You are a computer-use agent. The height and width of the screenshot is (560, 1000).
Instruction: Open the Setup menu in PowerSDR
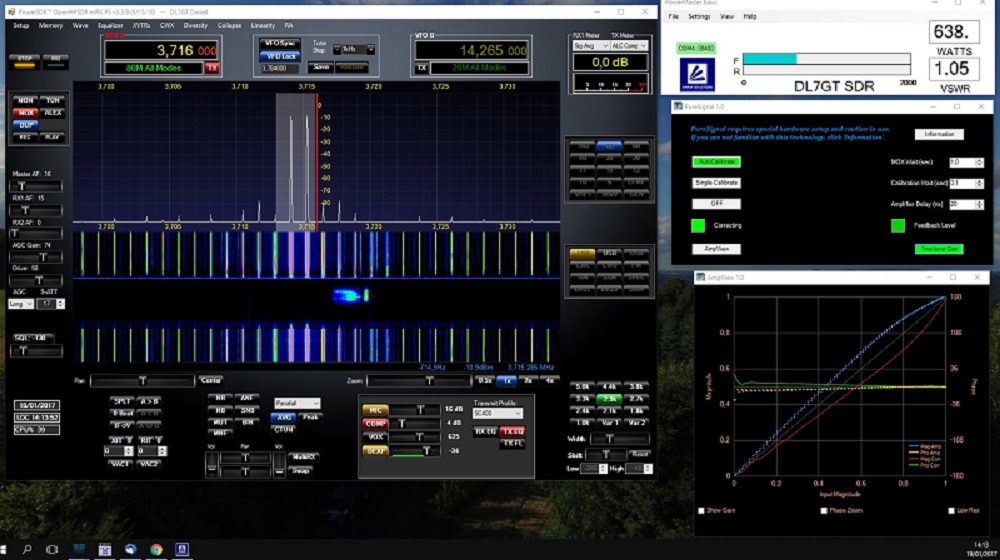click(x=21, y=26)
